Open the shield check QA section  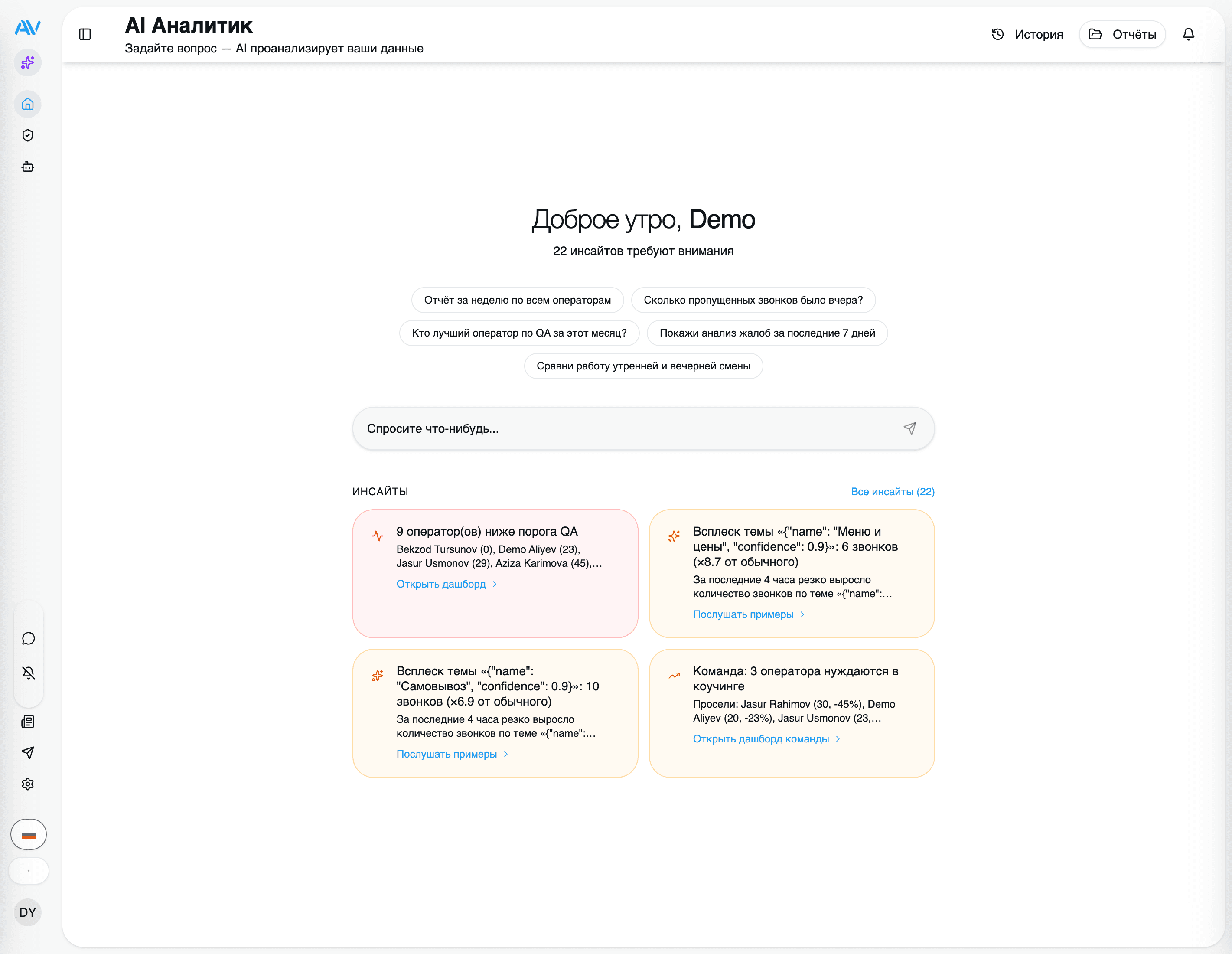28,135
